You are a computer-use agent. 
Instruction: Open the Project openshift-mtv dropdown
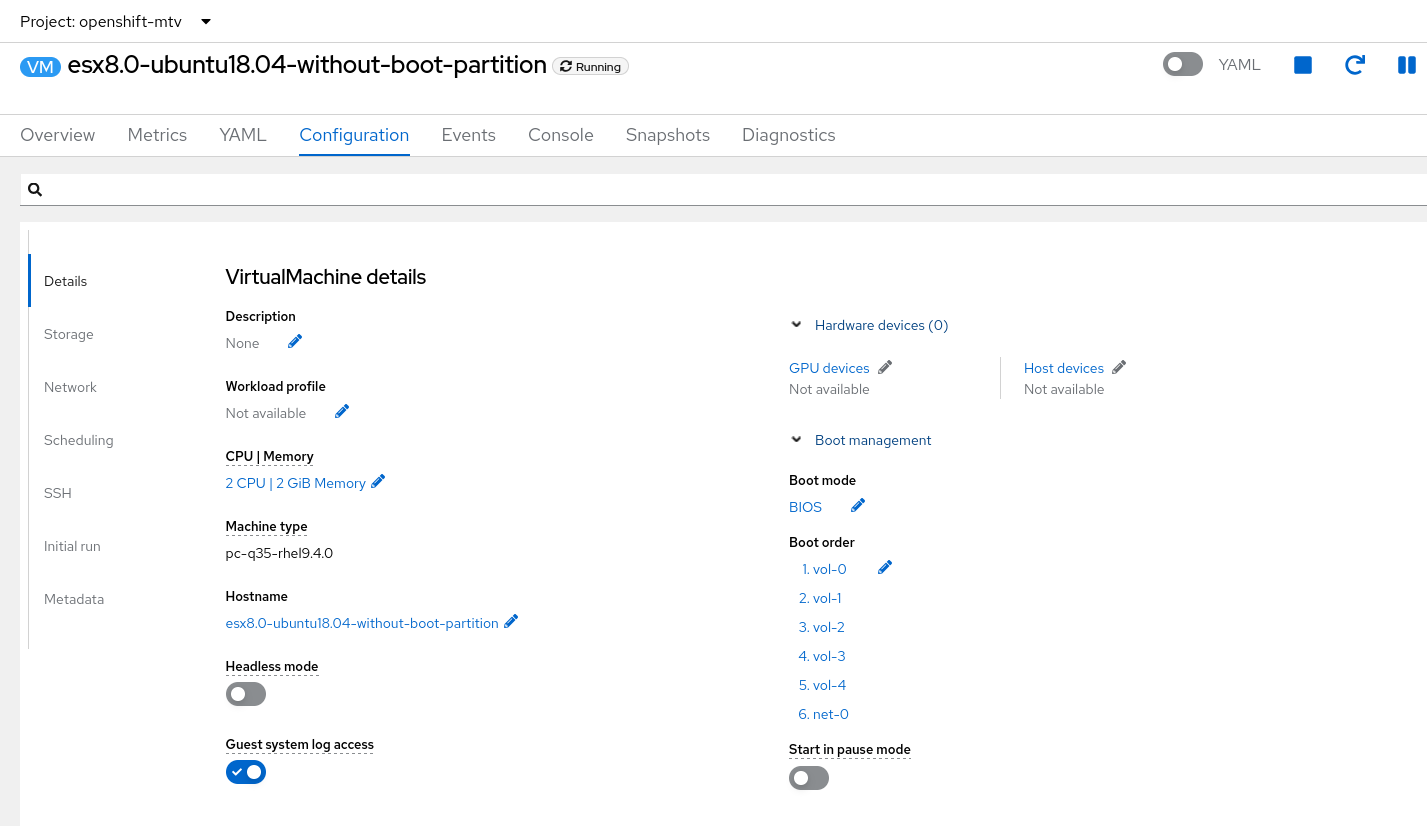click(x=116, y=21)
